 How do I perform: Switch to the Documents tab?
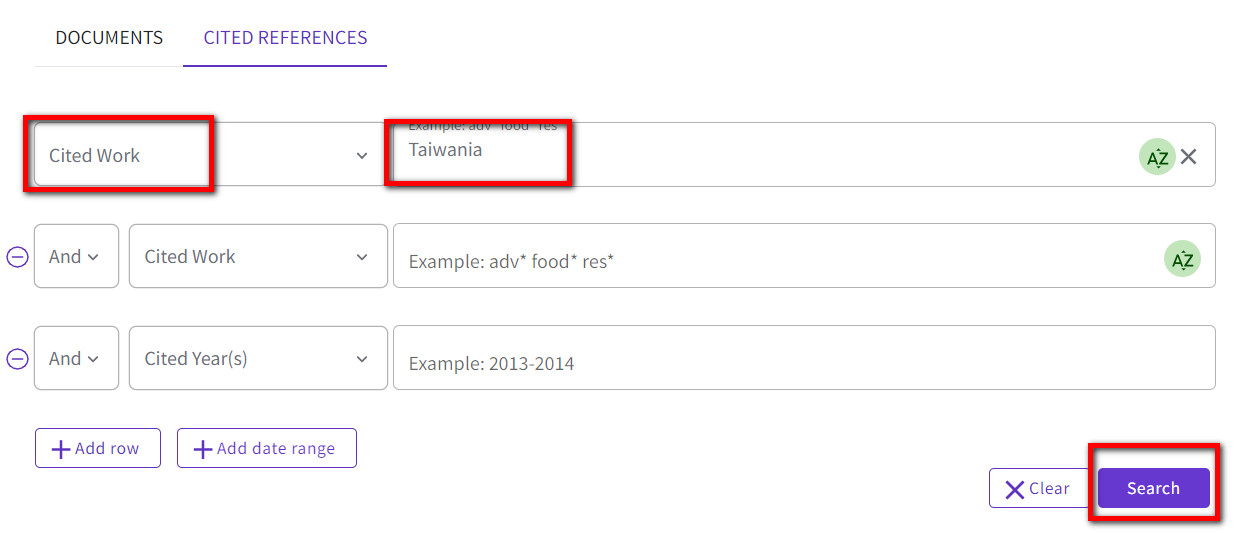tap(109, 38)
